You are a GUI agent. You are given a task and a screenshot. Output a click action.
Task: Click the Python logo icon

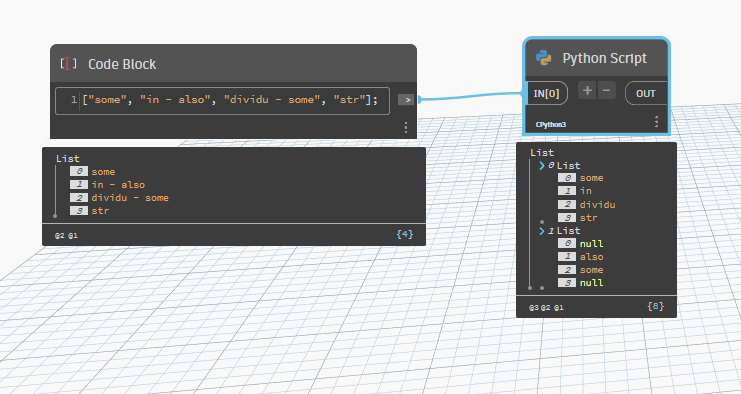(x=543, y=58)
